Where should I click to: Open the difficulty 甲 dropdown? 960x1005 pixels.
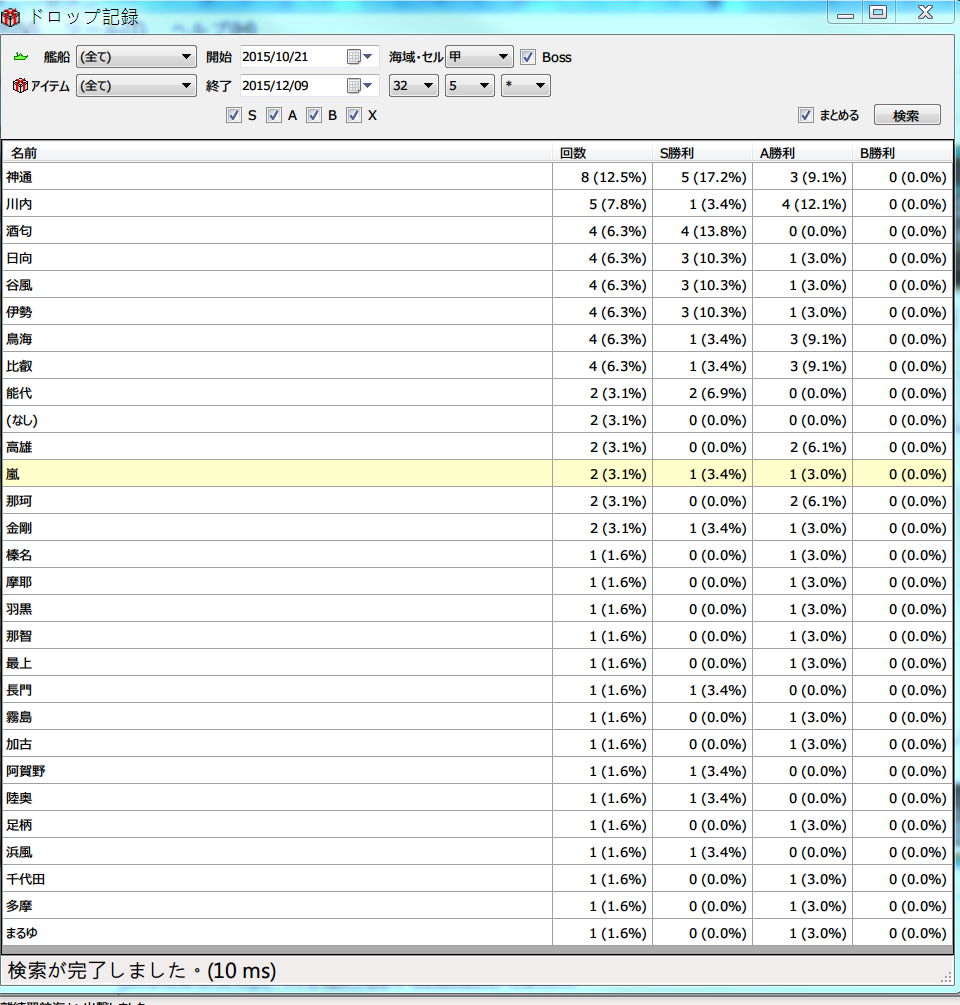pyautogui.click(x=479, y=57)
